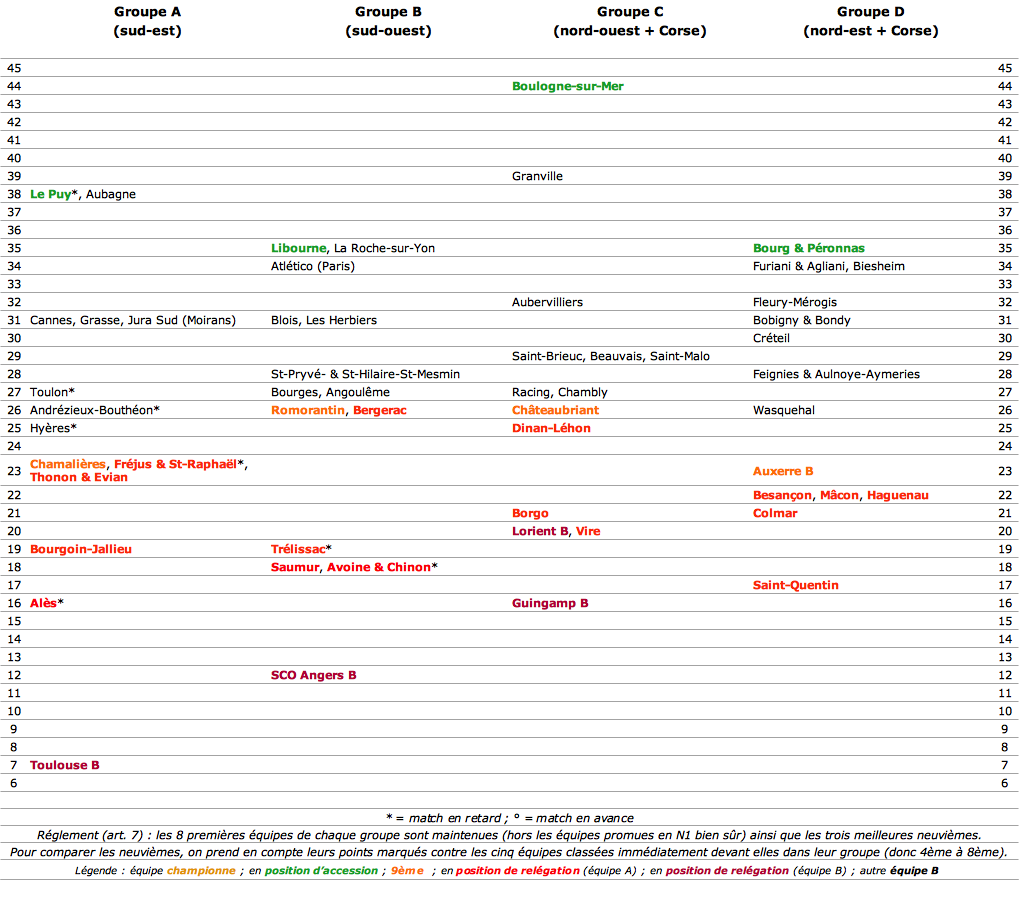
Task: Click Auxerre B in Groupe D
Action: pos(783,471)
